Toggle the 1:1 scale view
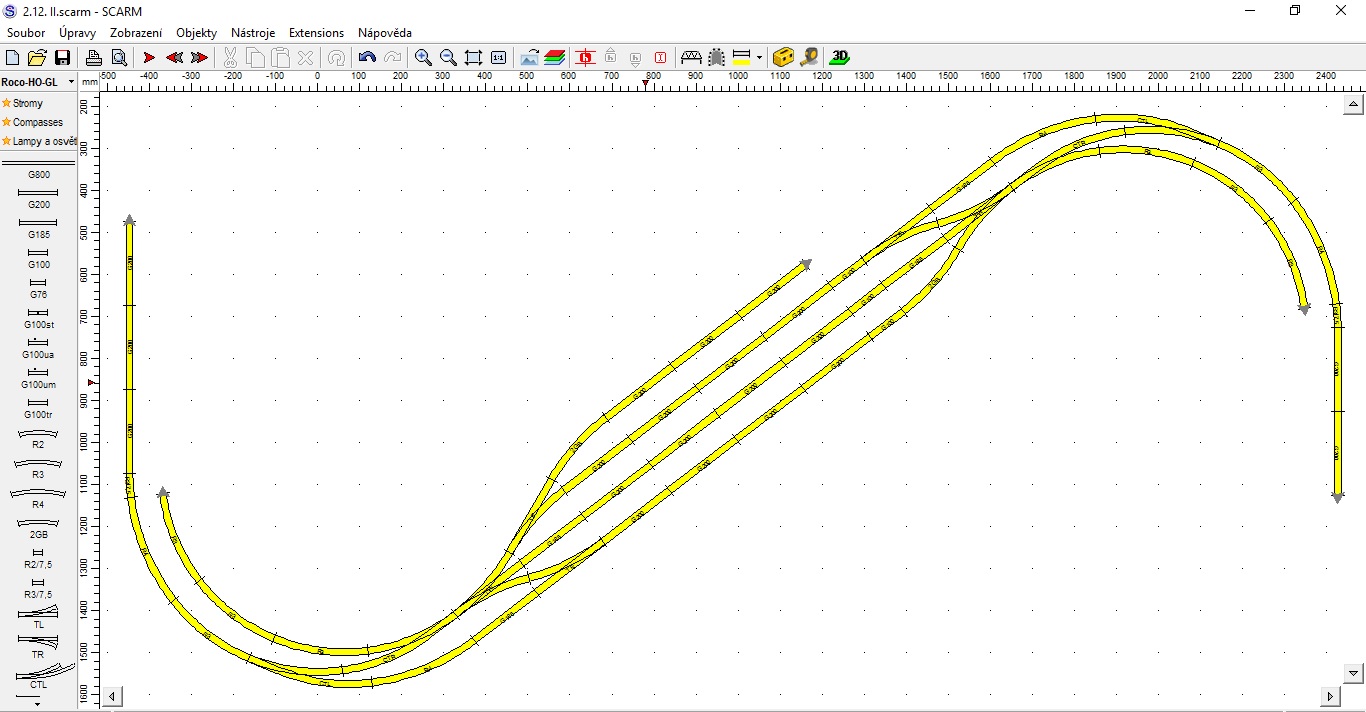This screenshot has width=1366, height=712. [498, 58]
